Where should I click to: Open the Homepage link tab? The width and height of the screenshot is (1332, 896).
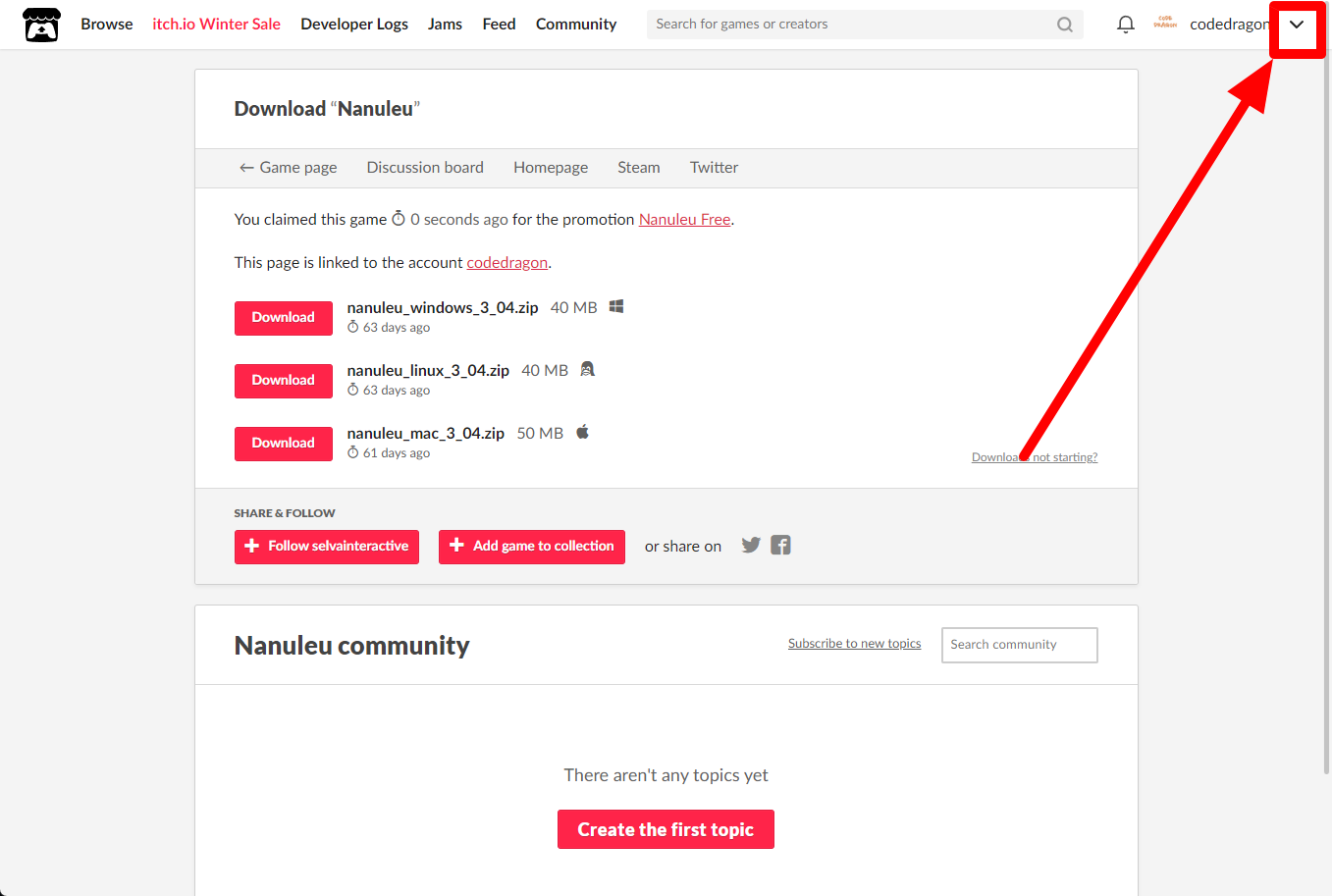click(551, 168)
